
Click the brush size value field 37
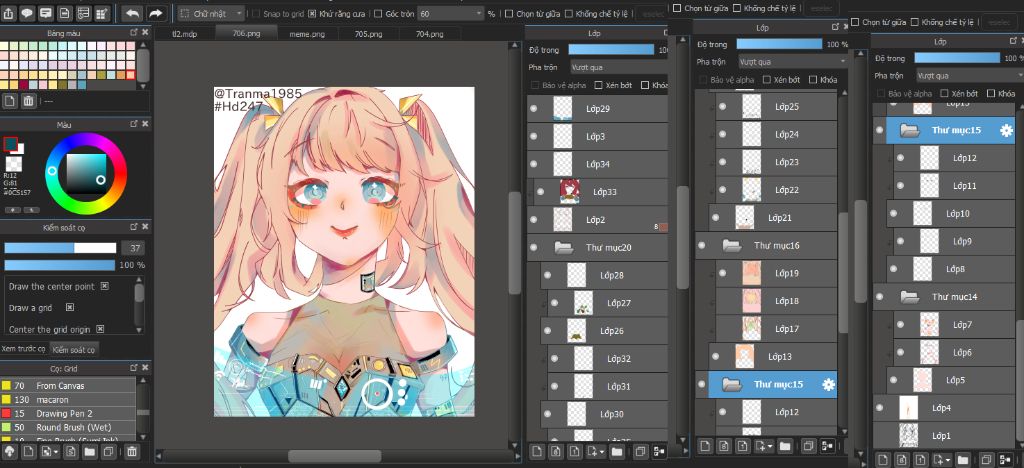point(133,248)
